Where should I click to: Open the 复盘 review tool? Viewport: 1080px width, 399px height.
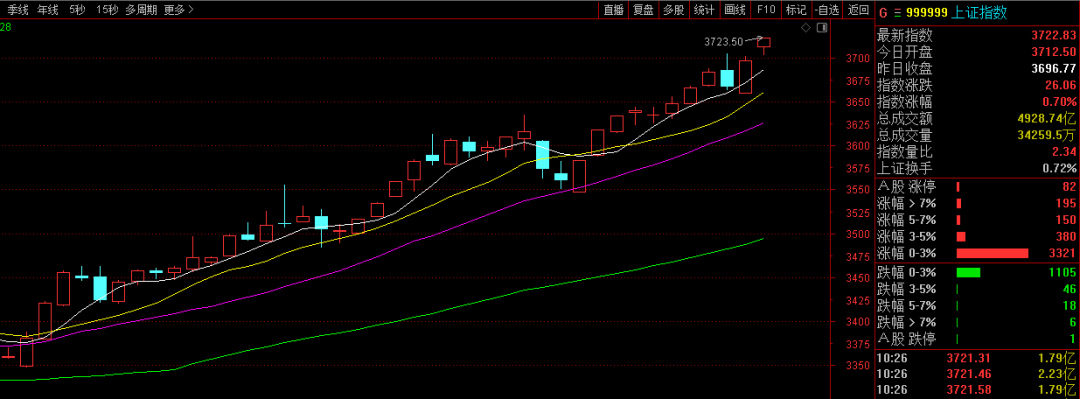[x=643, y=10]
